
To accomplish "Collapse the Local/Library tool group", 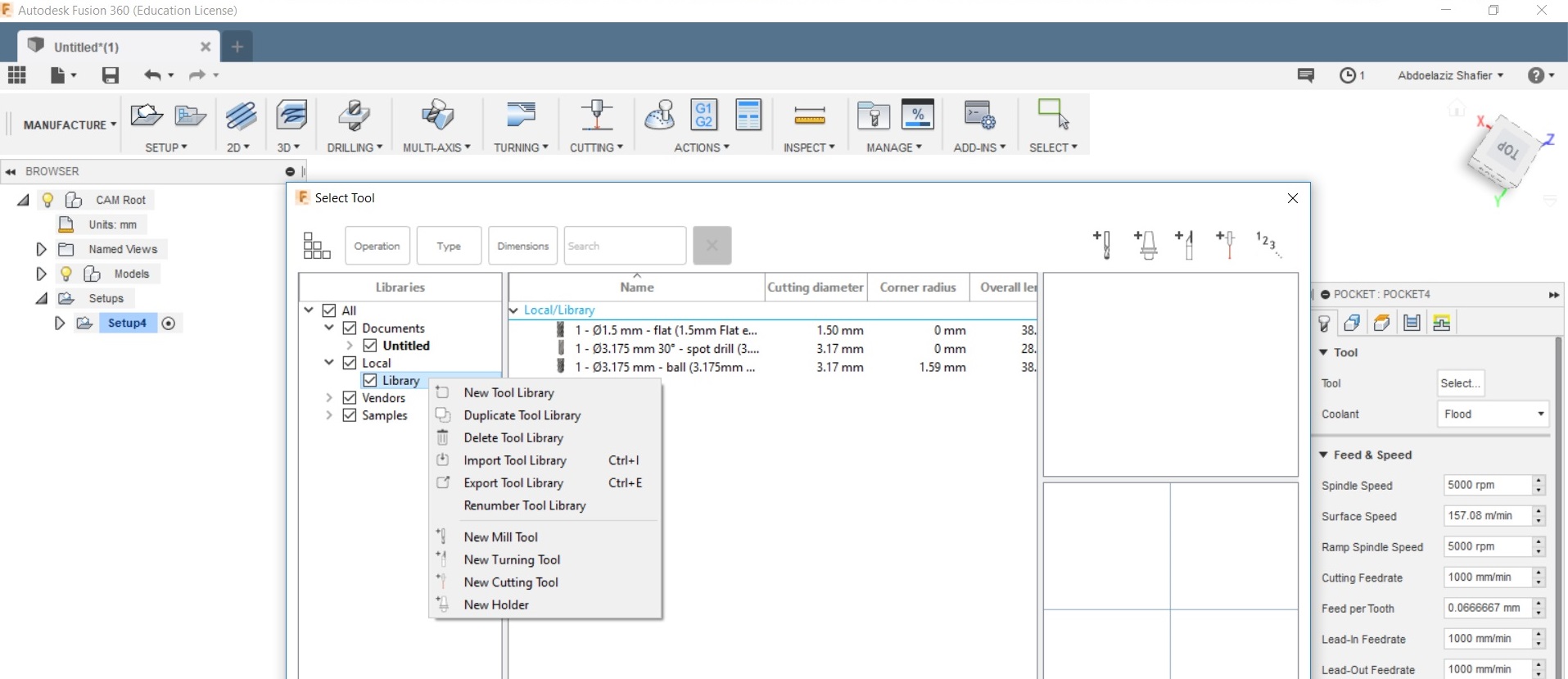I will 513,310.
